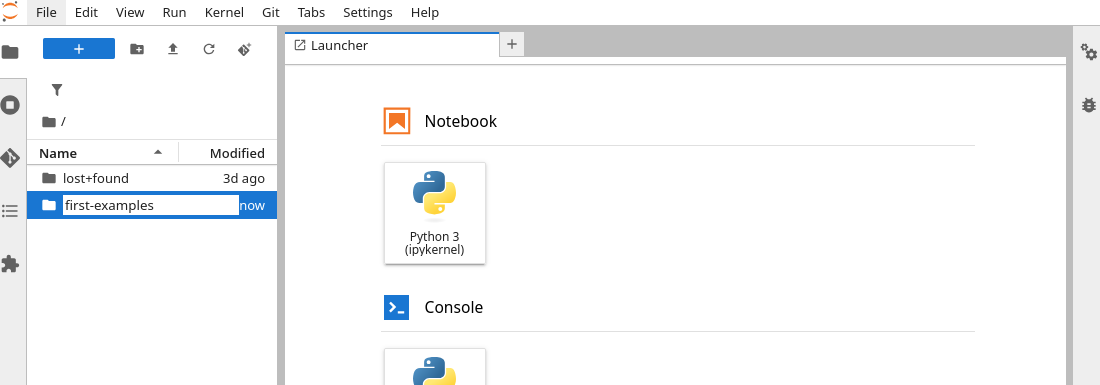Click the blue New Launcher plus button
Image resolution: width=1100 pixels, height=385 pixels.
coord(79,48)
